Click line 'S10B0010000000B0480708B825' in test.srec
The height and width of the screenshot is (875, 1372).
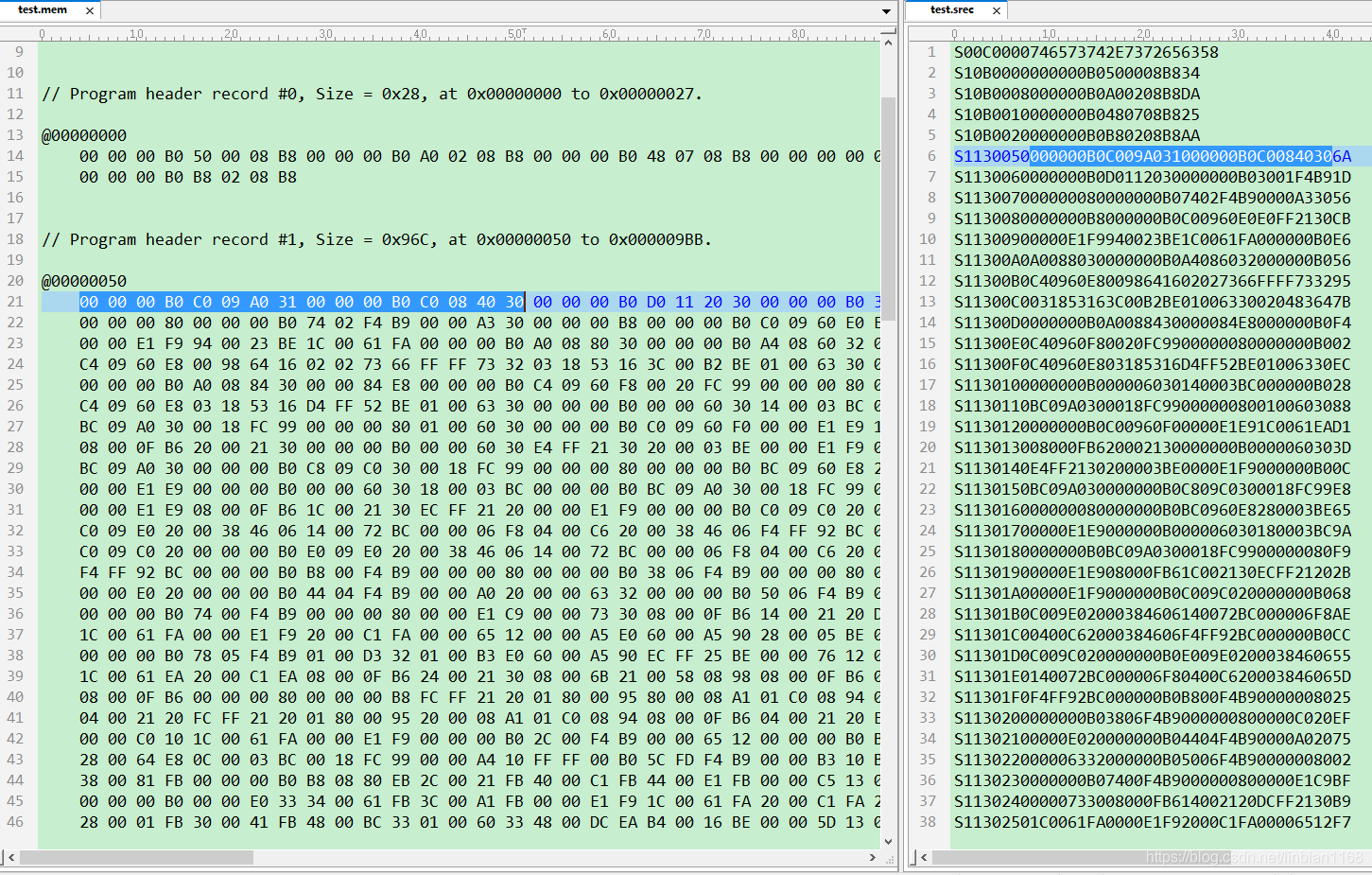[x=1077, y=114]
